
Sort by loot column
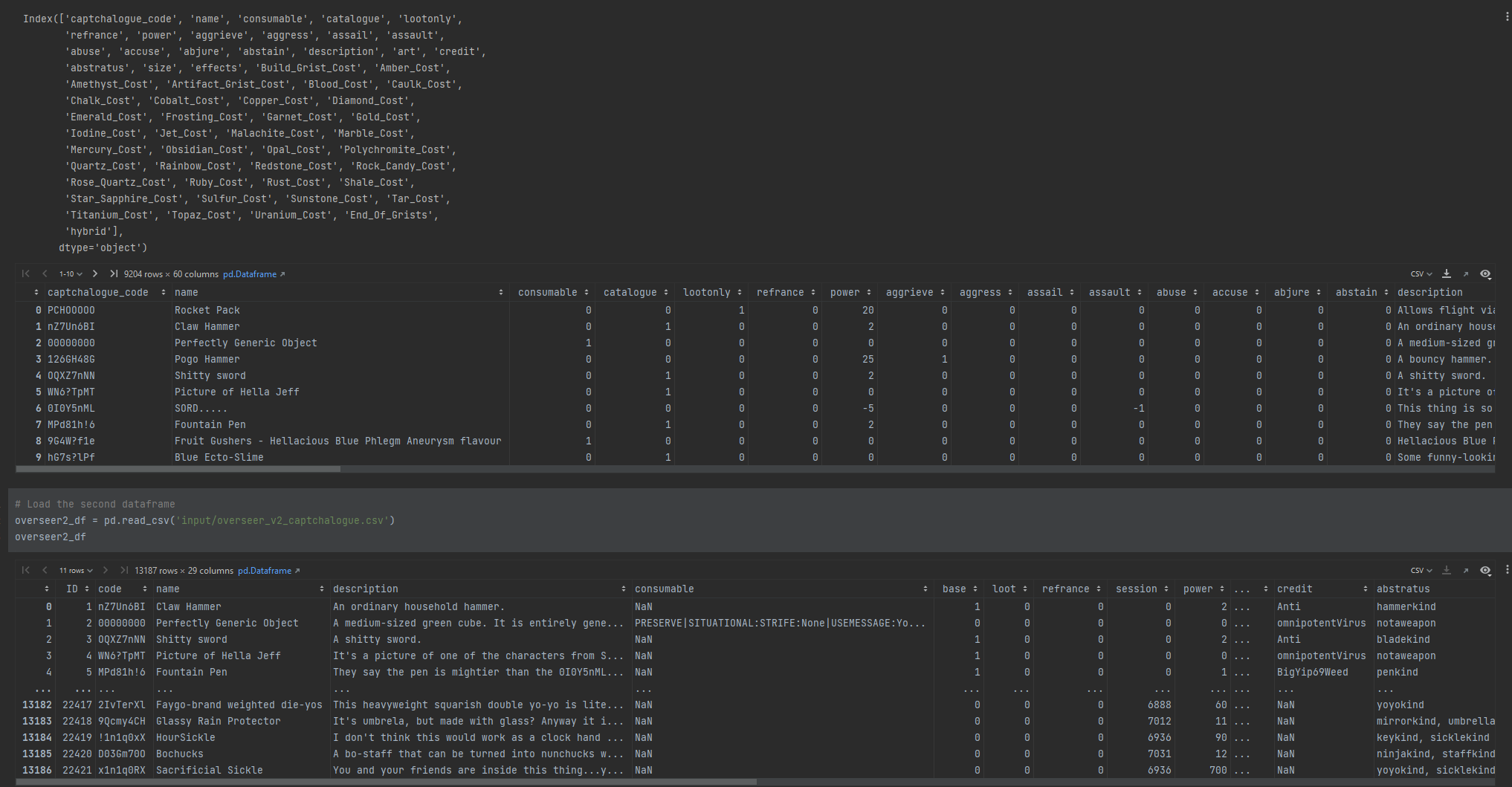(x=1025, y=589)
